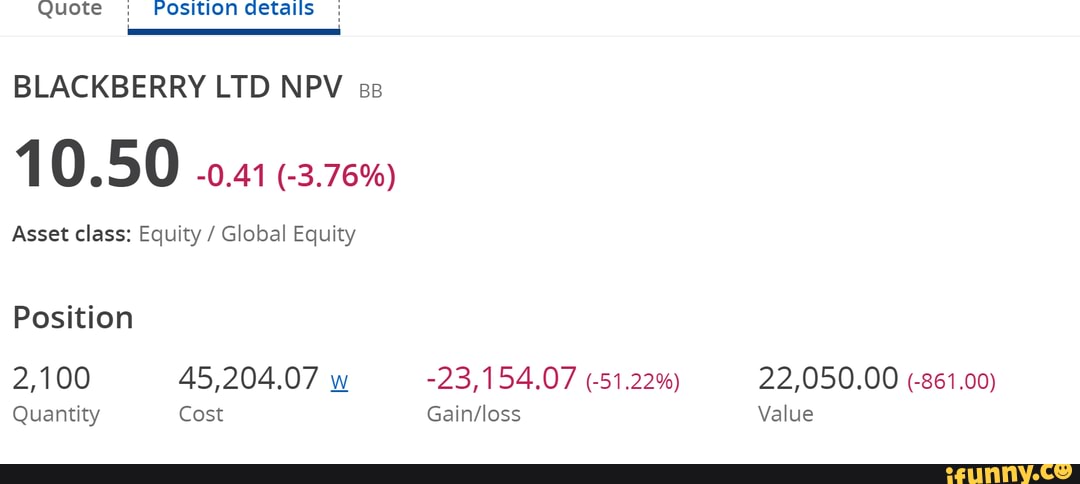Click the -23,154.07 loss amount
Viewport: 1080px width, 484px height.
coord(501,378)
